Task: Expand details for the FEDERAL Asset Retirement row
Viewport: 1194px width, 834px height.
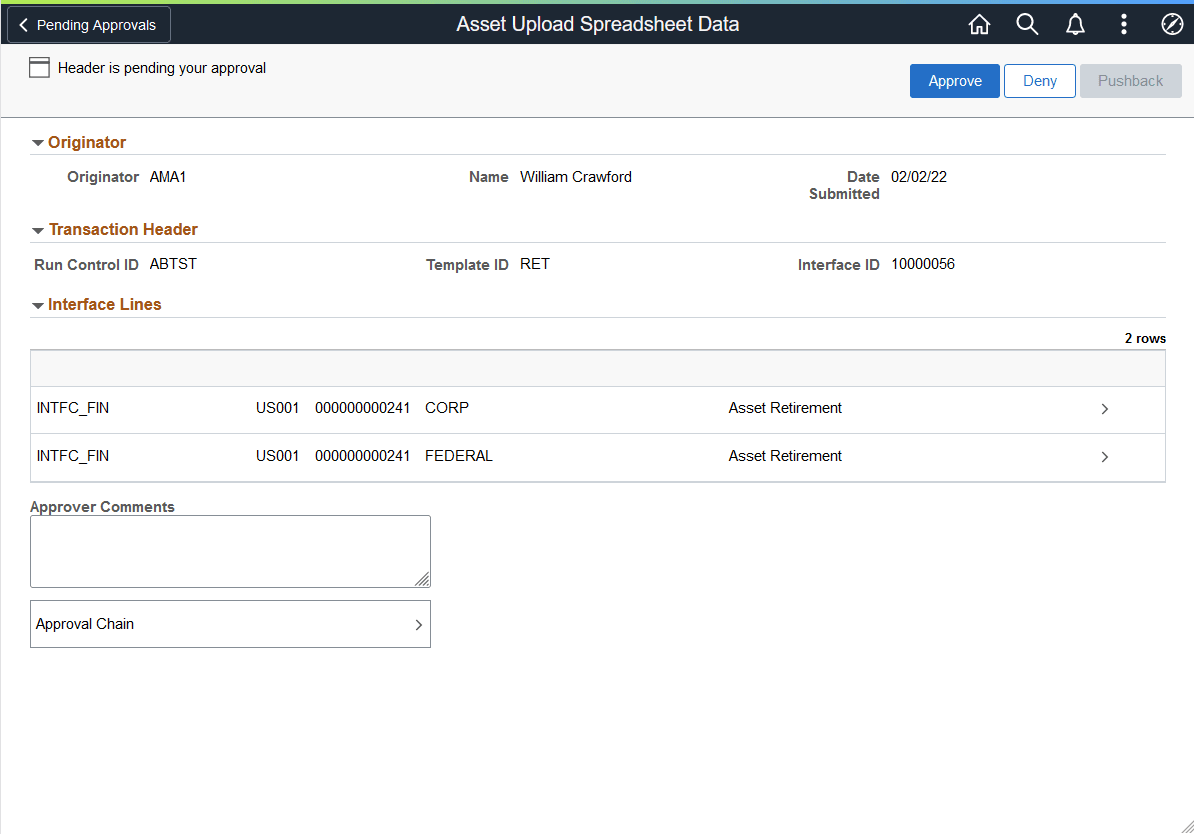Action: [x=1105, y=457]
